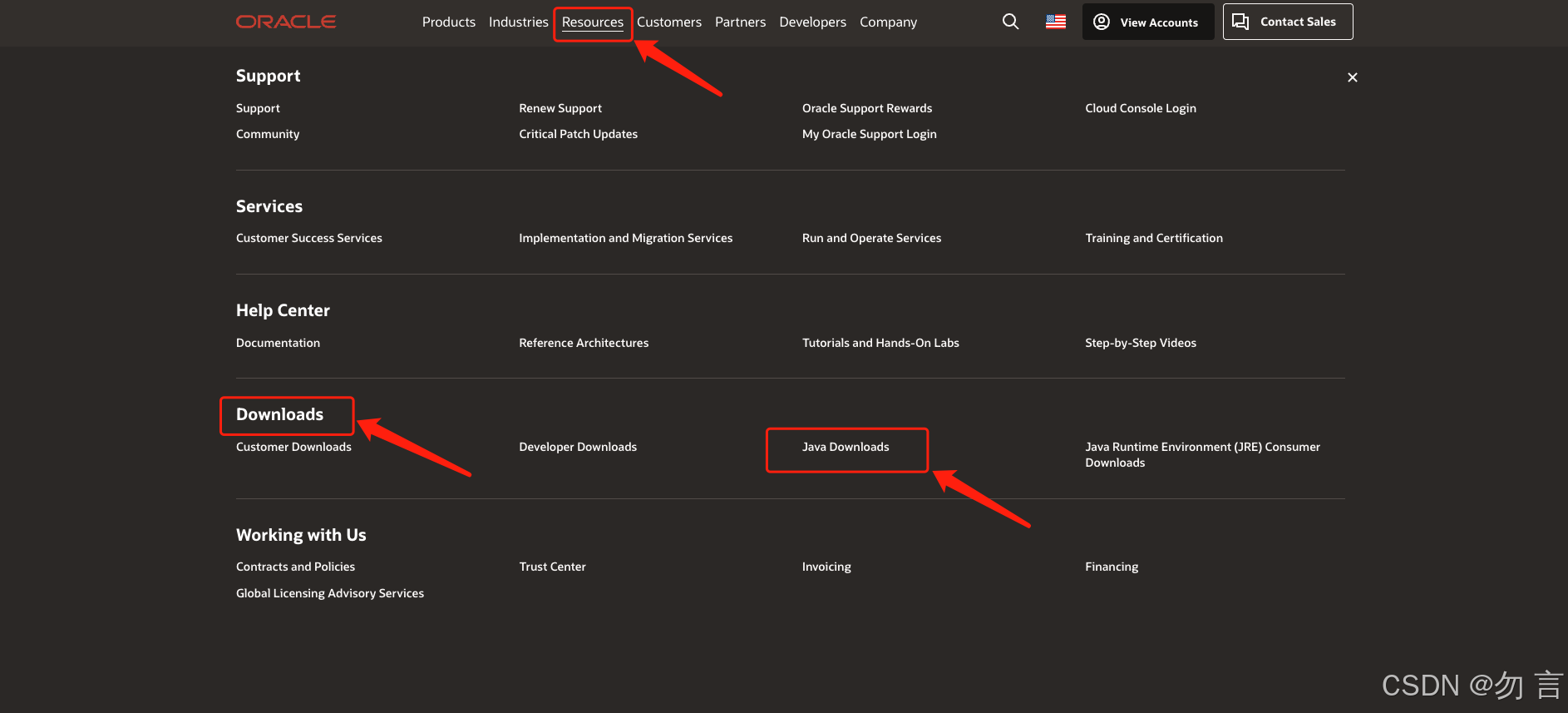The image size is (1568, 713).
Task: Select the US flag country icon
Action: point(1056,22)
